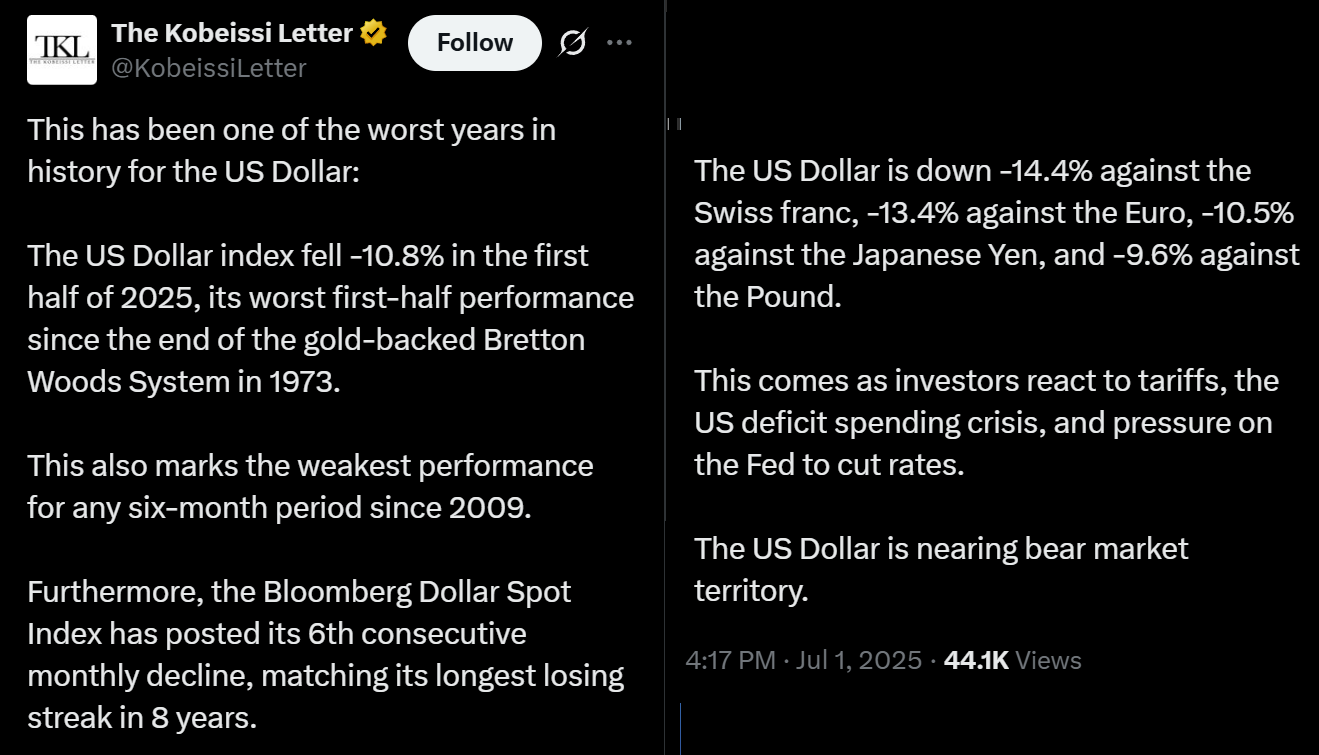Open The Kobeissi Letter display name
Viewport: 1319px width, 755px height.
(x=232, y=33)
